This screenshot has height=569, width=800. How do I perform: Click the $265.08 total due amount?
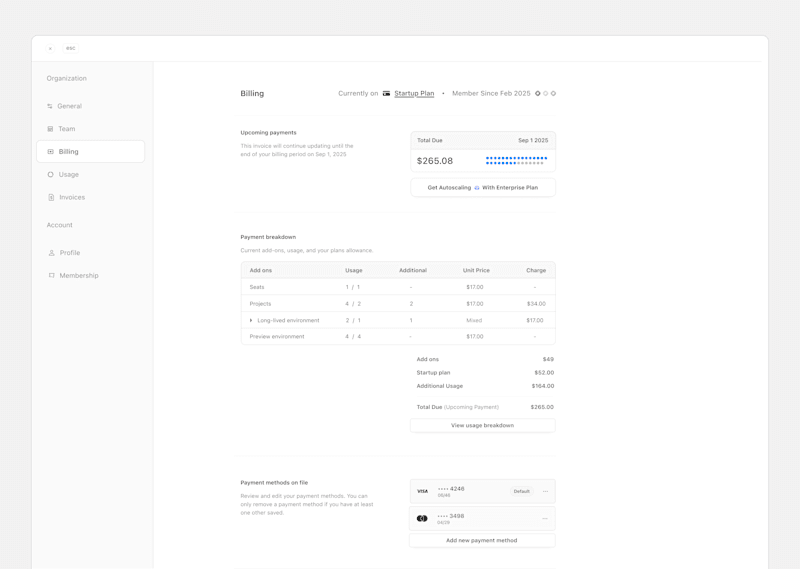pyautogui.click(x=435, y=161)
